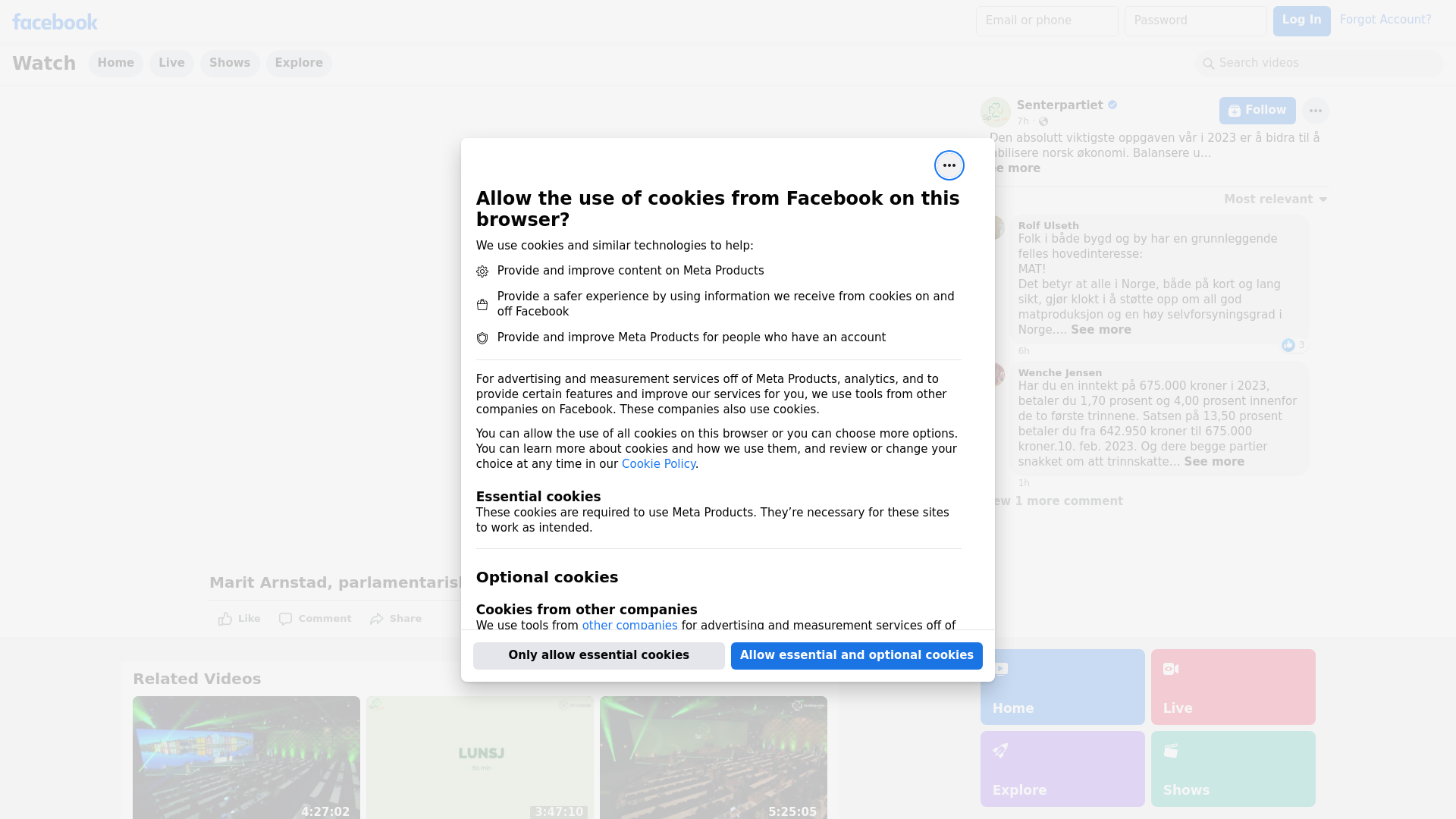Open the three-dot options in cookie dialog

pyautogui.click(x=949, y=165)
